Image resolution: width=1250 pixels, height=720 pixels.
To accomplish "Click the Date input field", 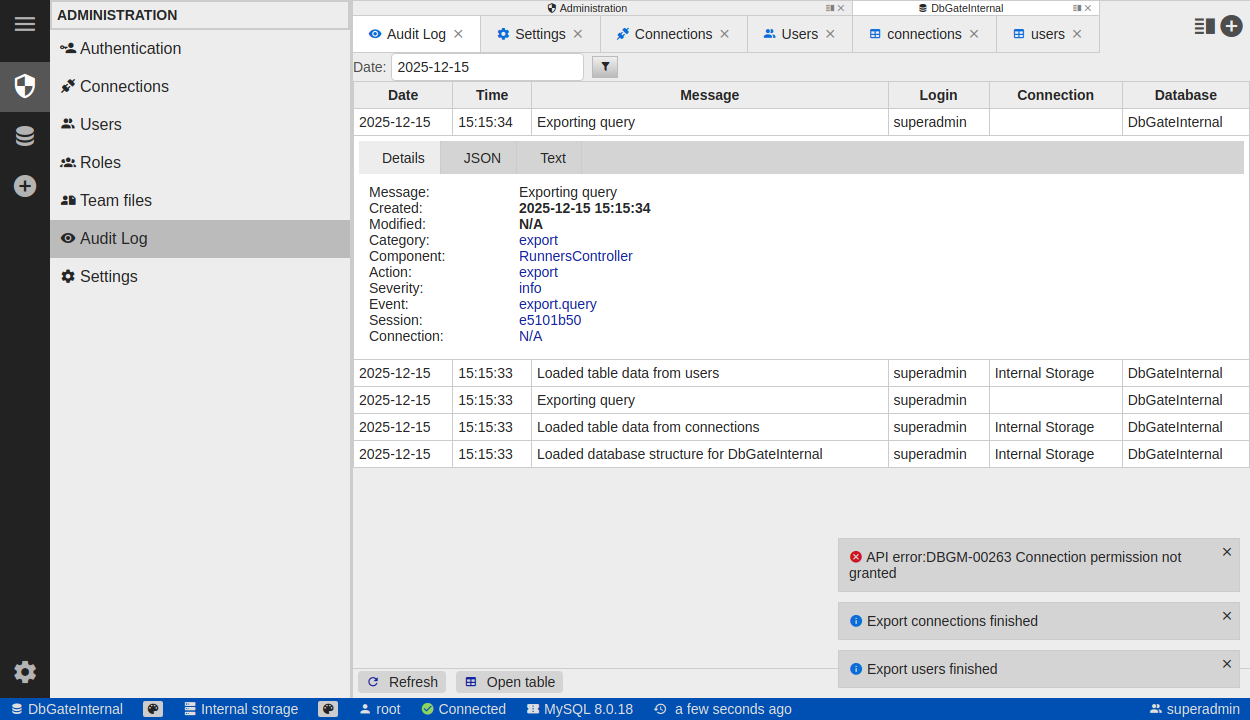I will [487, 67].
